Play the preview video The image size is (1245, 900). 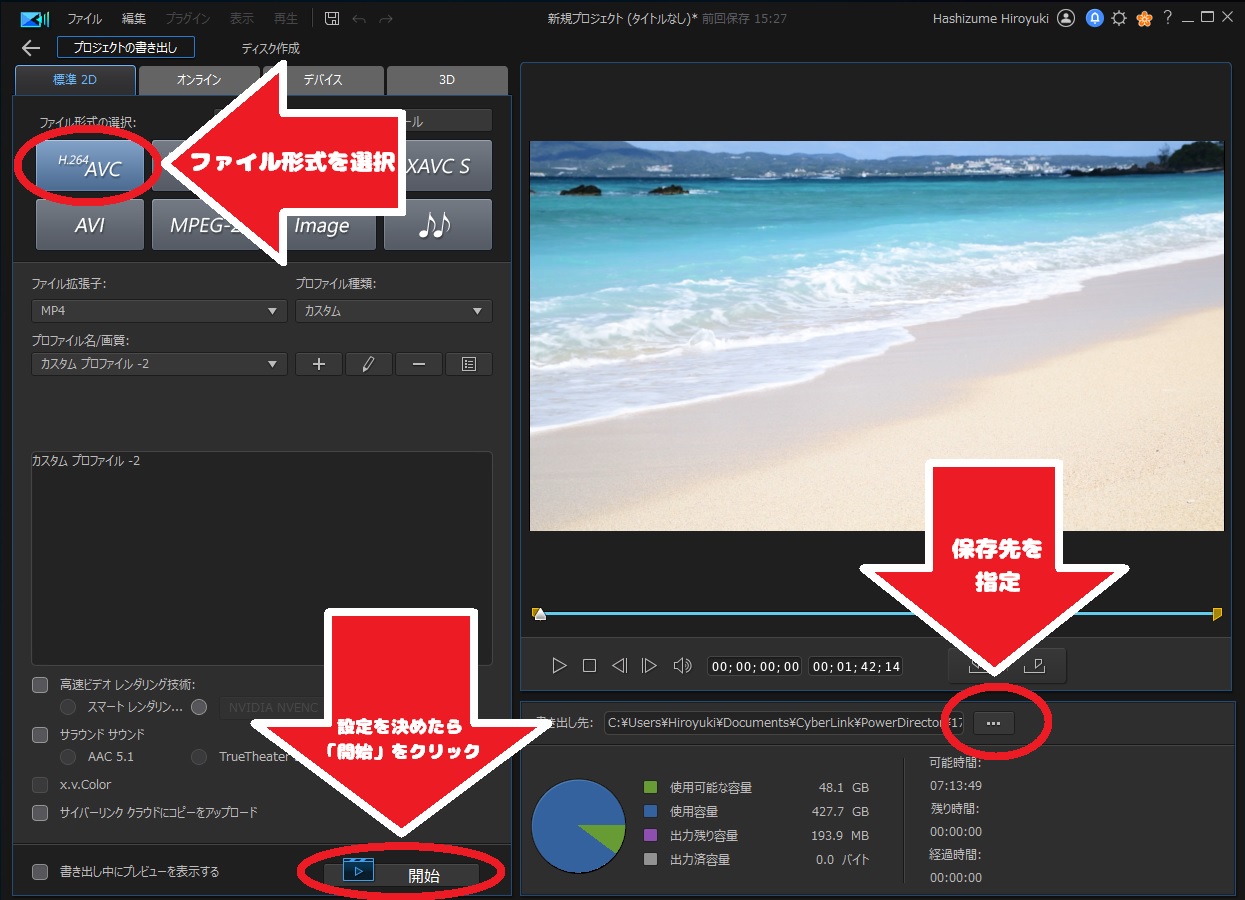(560, 665)
